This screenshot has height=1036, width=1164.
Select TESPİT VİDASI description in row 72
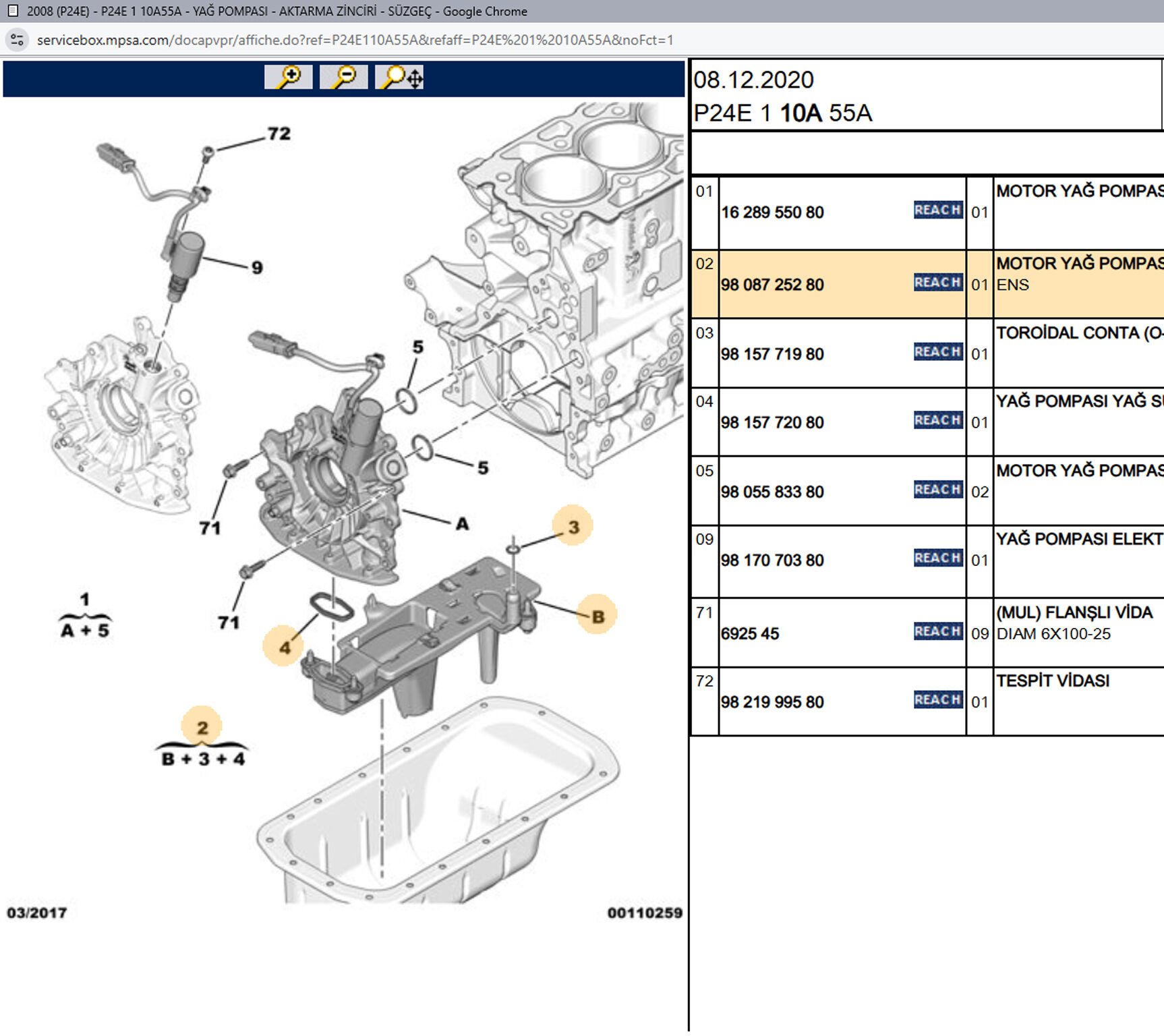coord(1052,681)
